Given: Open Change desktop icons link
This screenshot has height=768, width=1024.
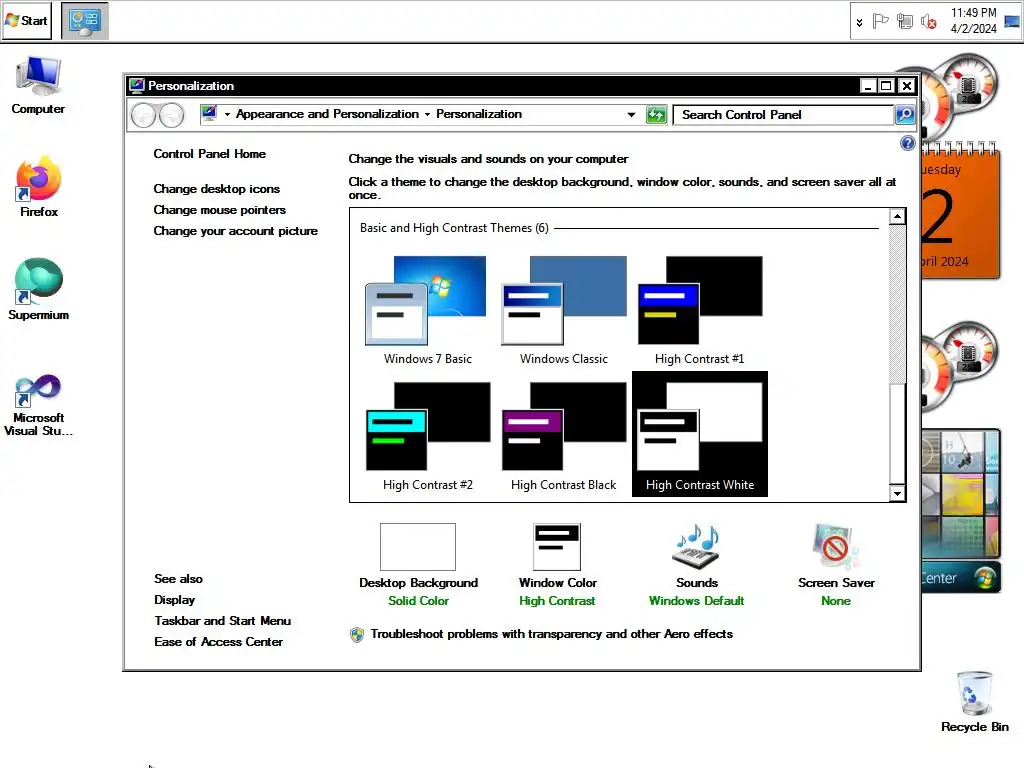Looking at the screenshot, I should pyautogui.click(x=216, y=189).
